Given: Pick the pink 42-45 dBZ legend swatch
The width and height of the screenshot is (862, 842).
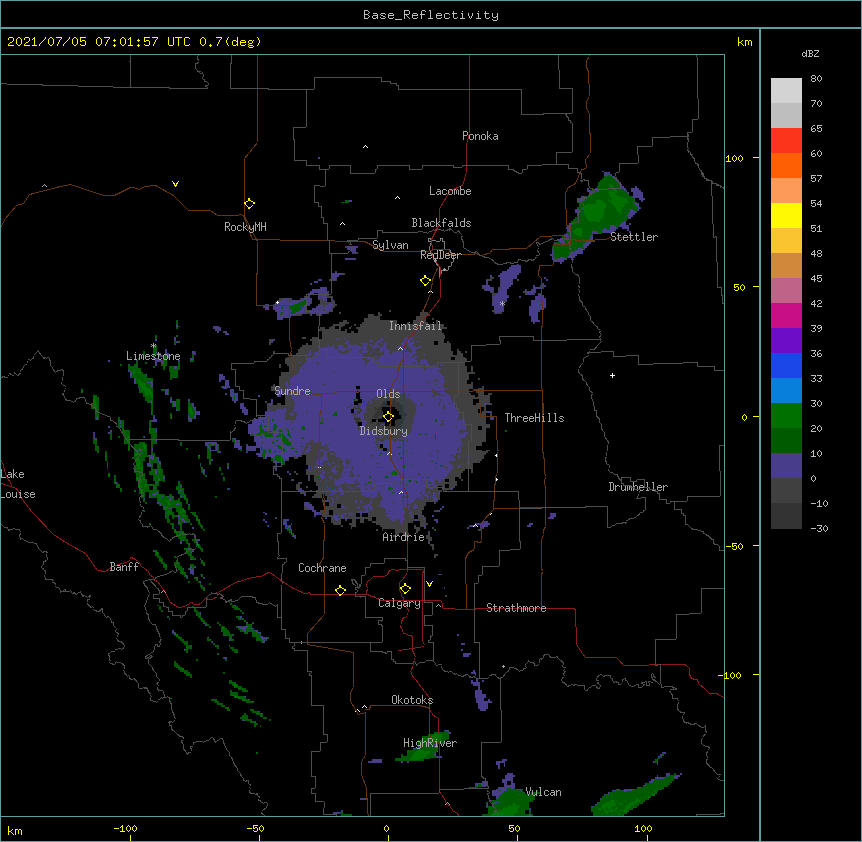Looking at the screenshot, I should click(786, 291).
